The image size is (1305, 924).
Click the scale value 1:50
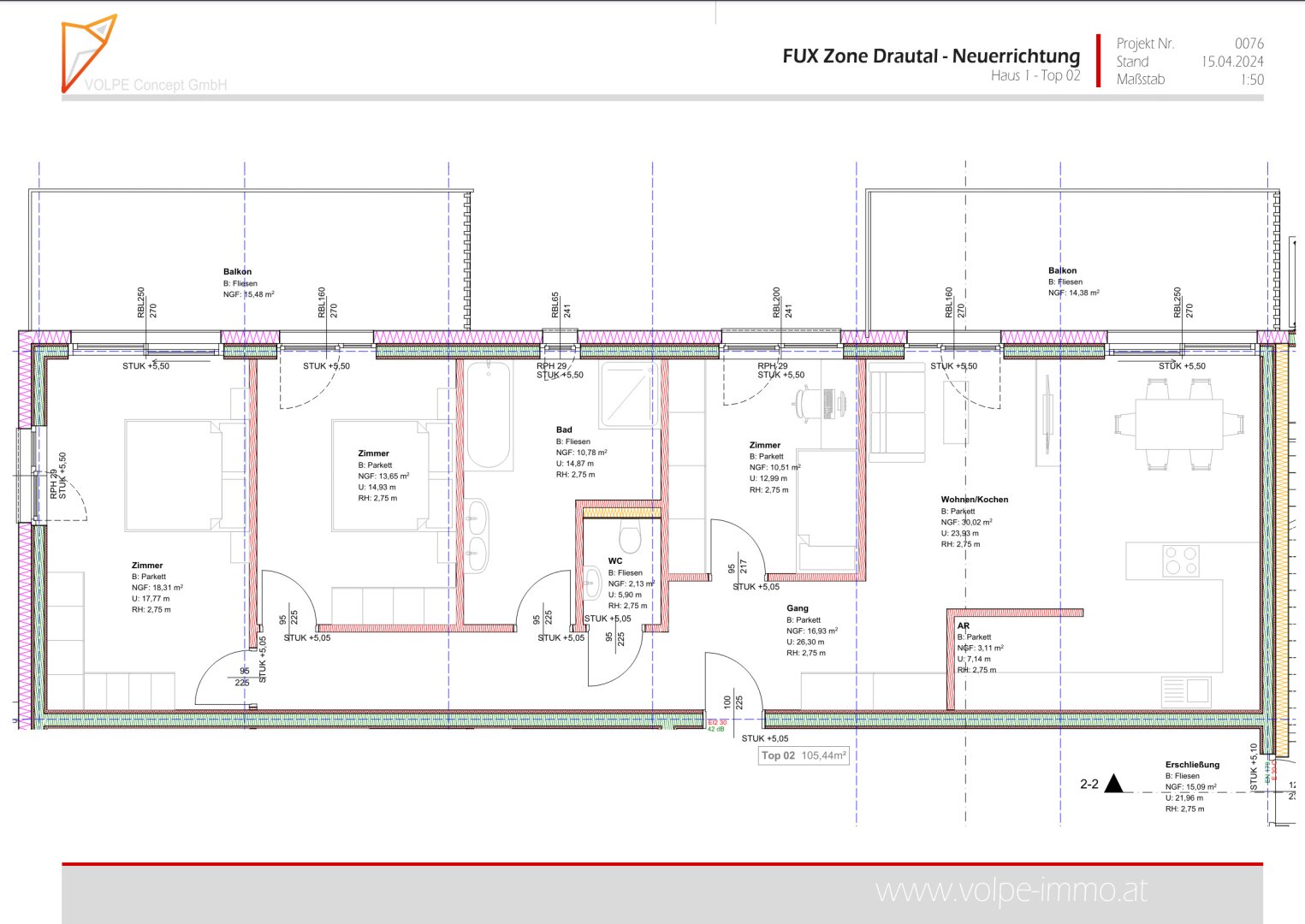tap(1252, 80)
